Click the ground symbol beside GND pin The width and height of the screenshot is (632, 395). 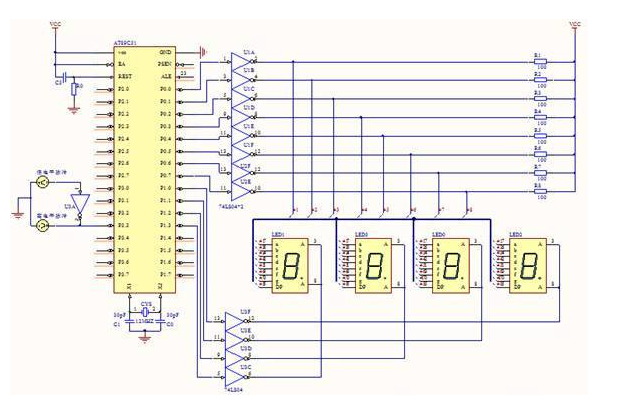coord(203,52)
